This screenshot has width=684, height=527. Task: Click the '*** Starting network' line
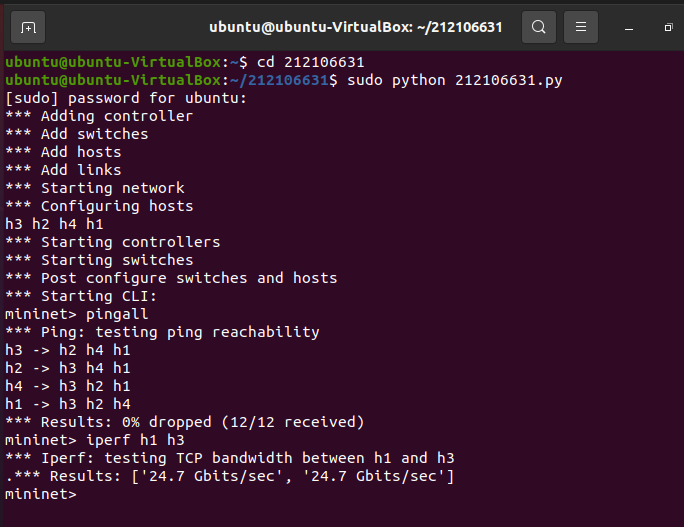[94, 188]
